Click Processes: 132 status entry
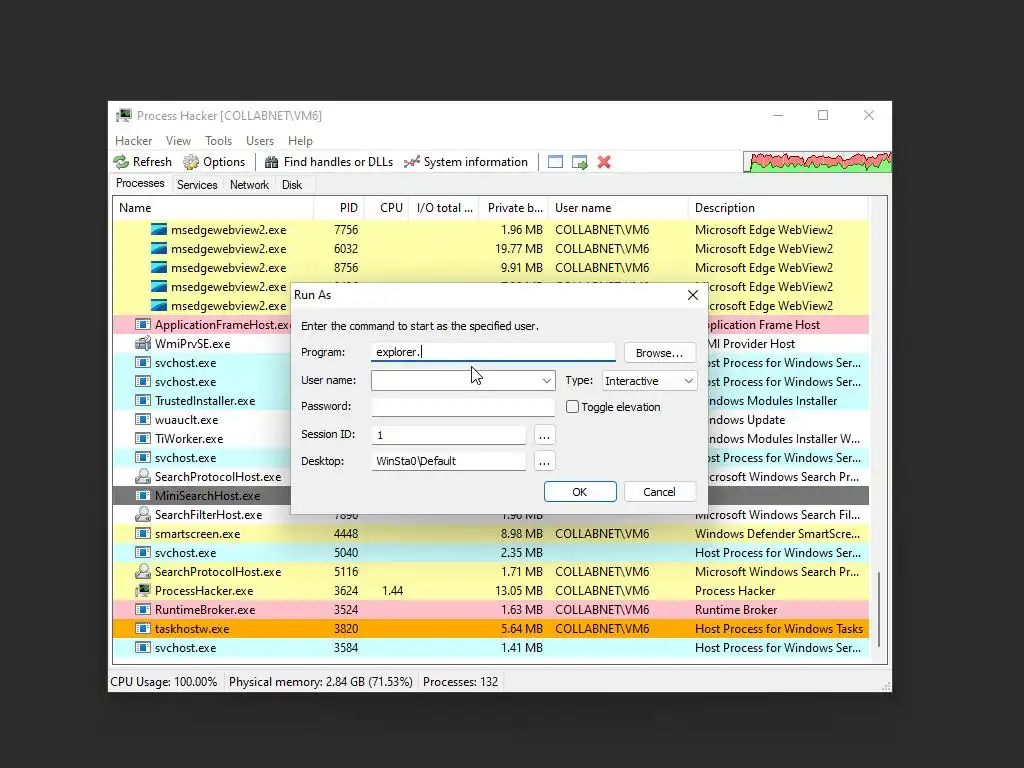1024x768 pixels. point(460,682)
